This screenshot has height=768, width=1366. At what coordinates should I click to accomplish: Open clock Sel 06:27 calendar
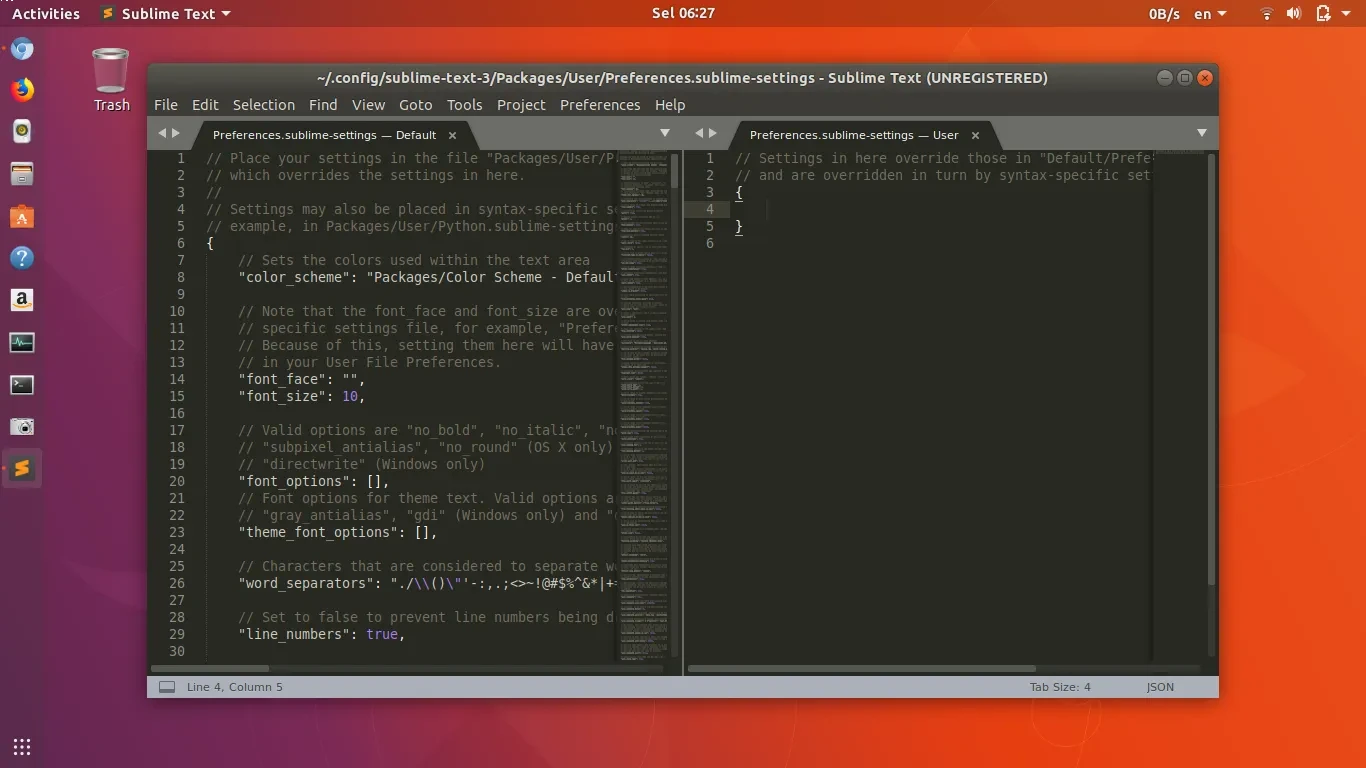click(x=683, y=14)
